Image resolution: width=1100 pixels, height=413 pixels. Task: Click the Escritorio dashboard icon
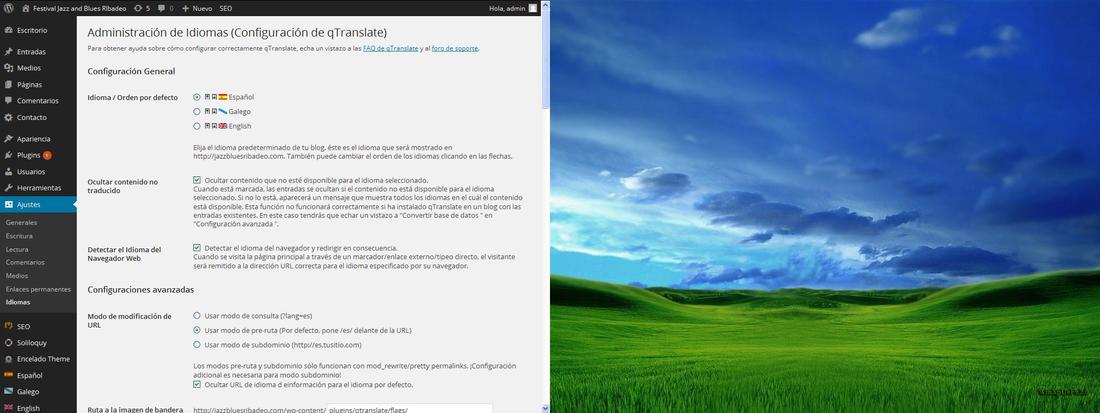point(8,31)
